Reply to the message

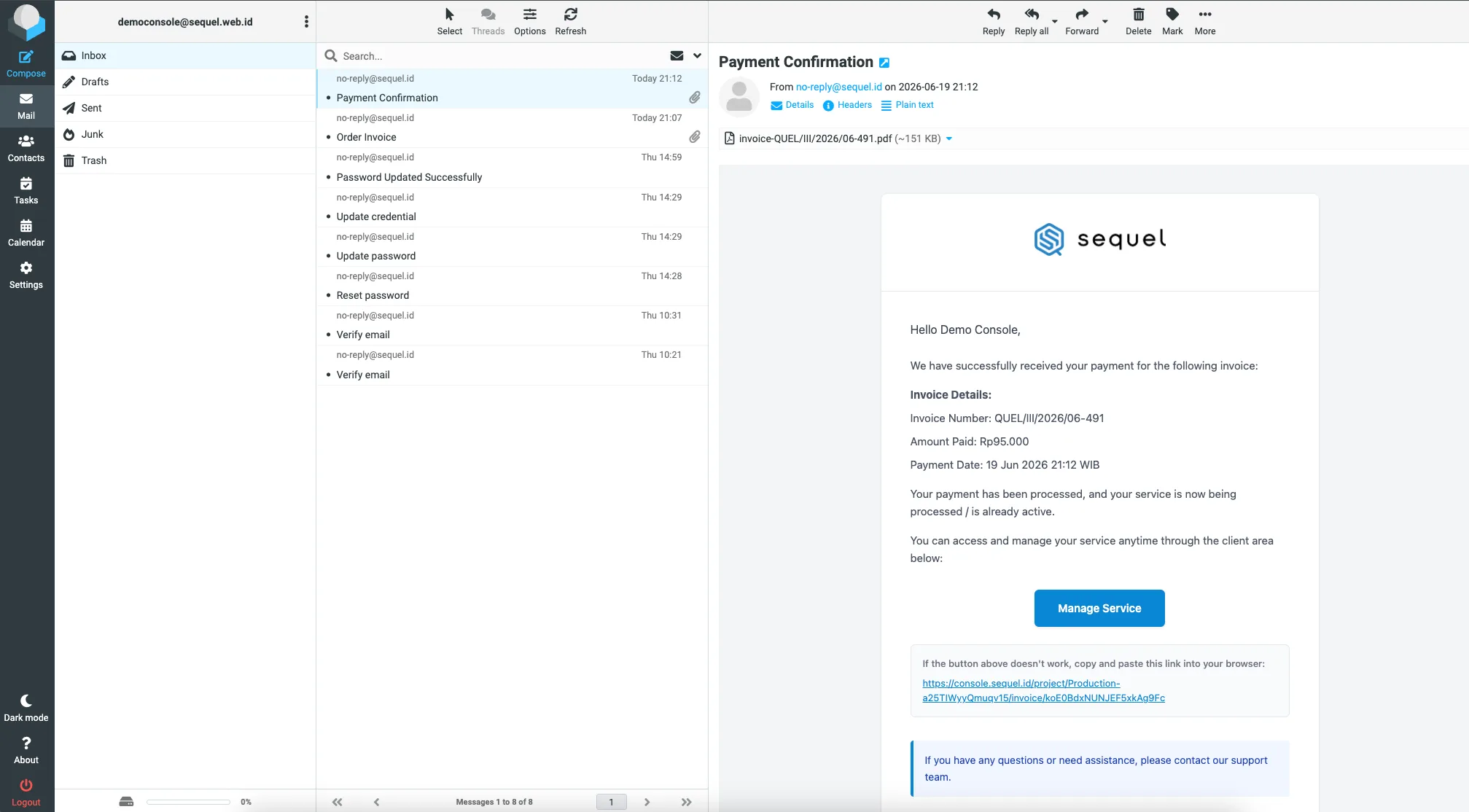tap(994, 22)
